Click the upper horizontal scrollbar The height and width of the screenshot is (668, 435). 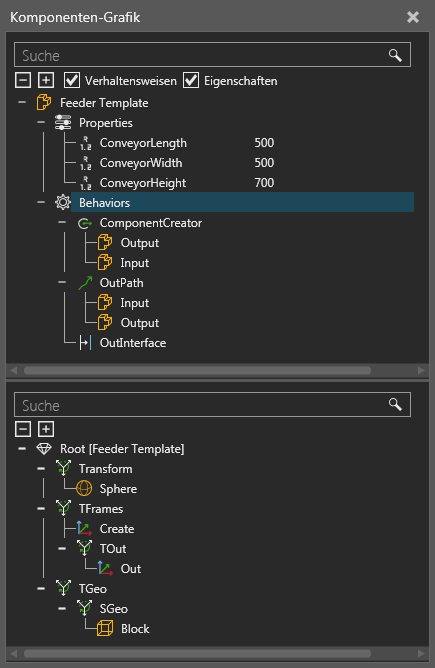click(x=197, y=370)
